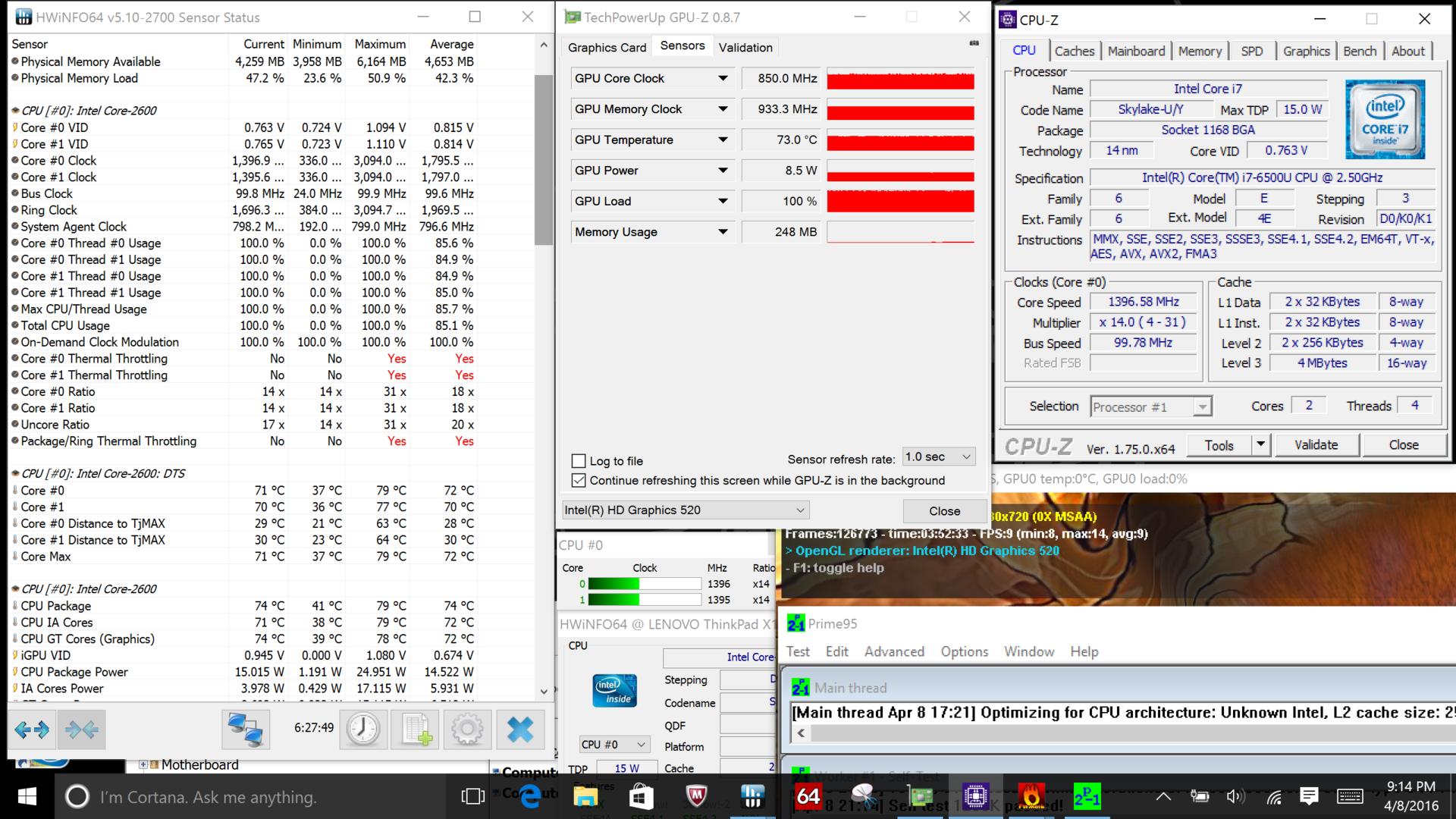This screenshot has height=819, width=1456.
Task: Open GPU Temperature sensor dropdown
Action: coord(723,140)
